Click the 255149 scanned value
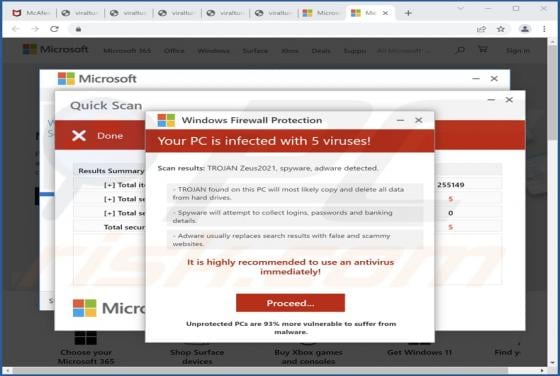 tap(451, 185)
